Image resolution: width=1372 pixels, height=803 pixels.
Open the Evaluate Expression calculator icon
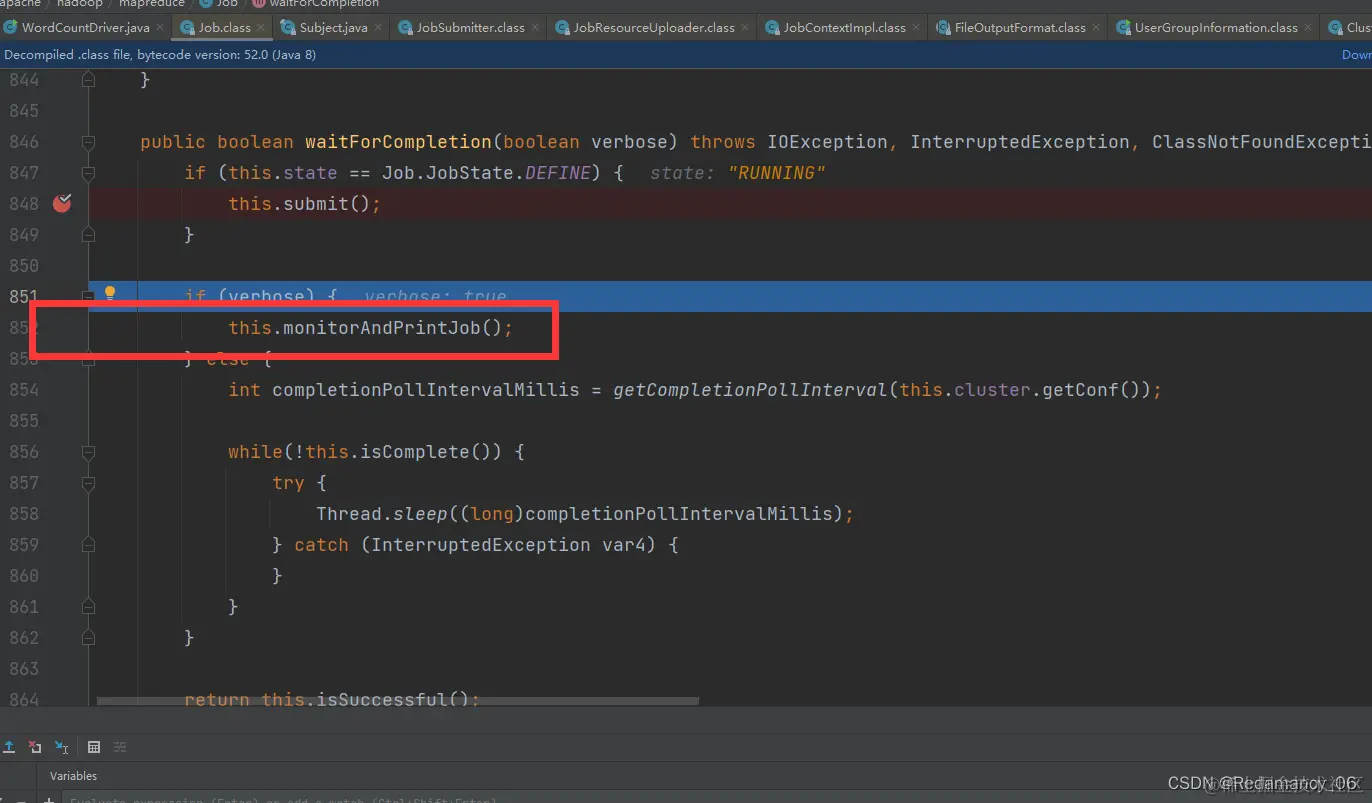94,747
